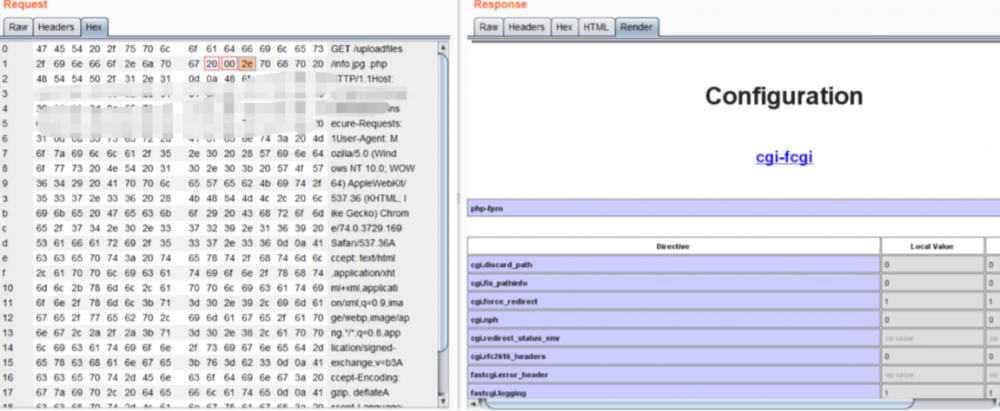
Task: Click the ASCII text "/info.jpg .php"
Action: pyautogui.click(x=358, y=64)
